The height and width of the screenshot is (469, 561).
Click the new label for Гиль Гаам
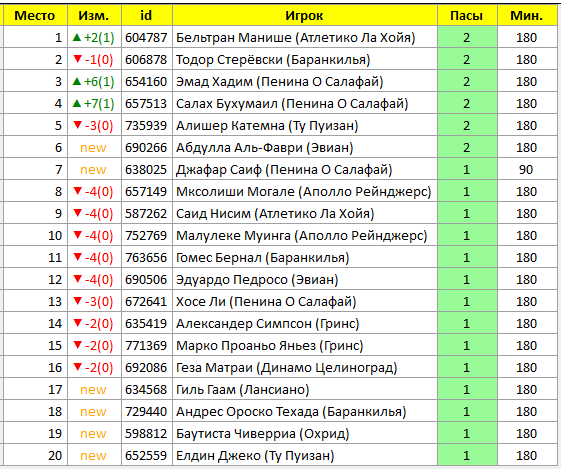[x=93, y=390]
